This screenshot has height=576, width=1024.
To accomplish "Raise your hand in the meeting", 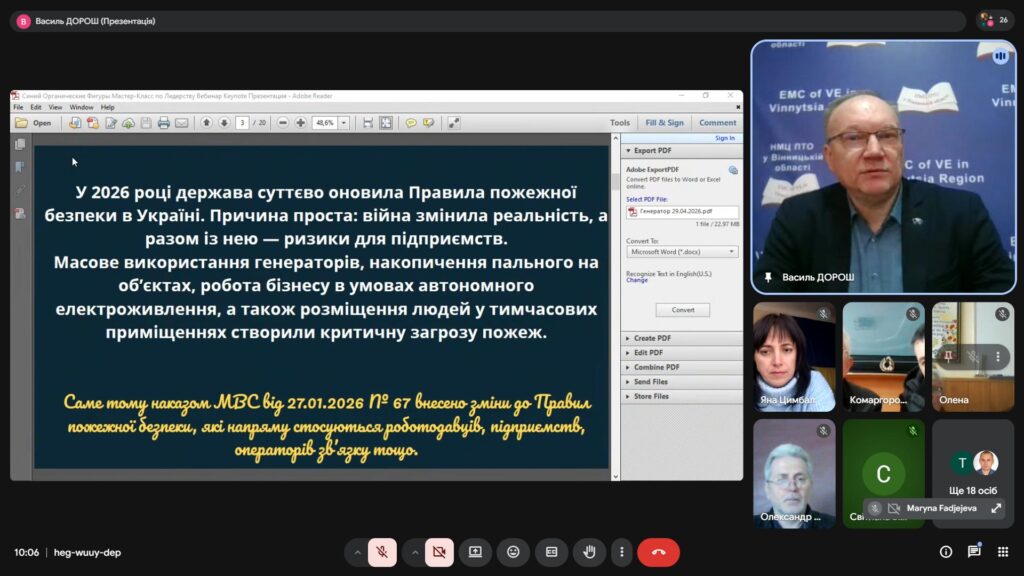I will click(x=590, y=552).
